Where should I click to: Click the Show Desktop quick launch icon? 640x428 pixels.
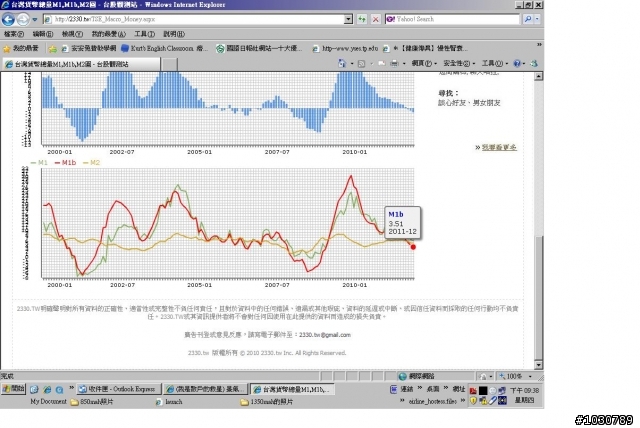click(x=34, y=390)
